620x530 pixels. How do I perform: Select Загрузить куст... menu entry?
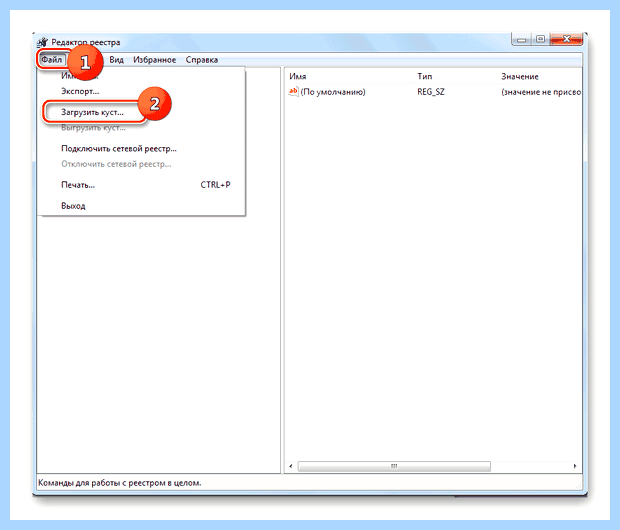[x=92, y=112]
